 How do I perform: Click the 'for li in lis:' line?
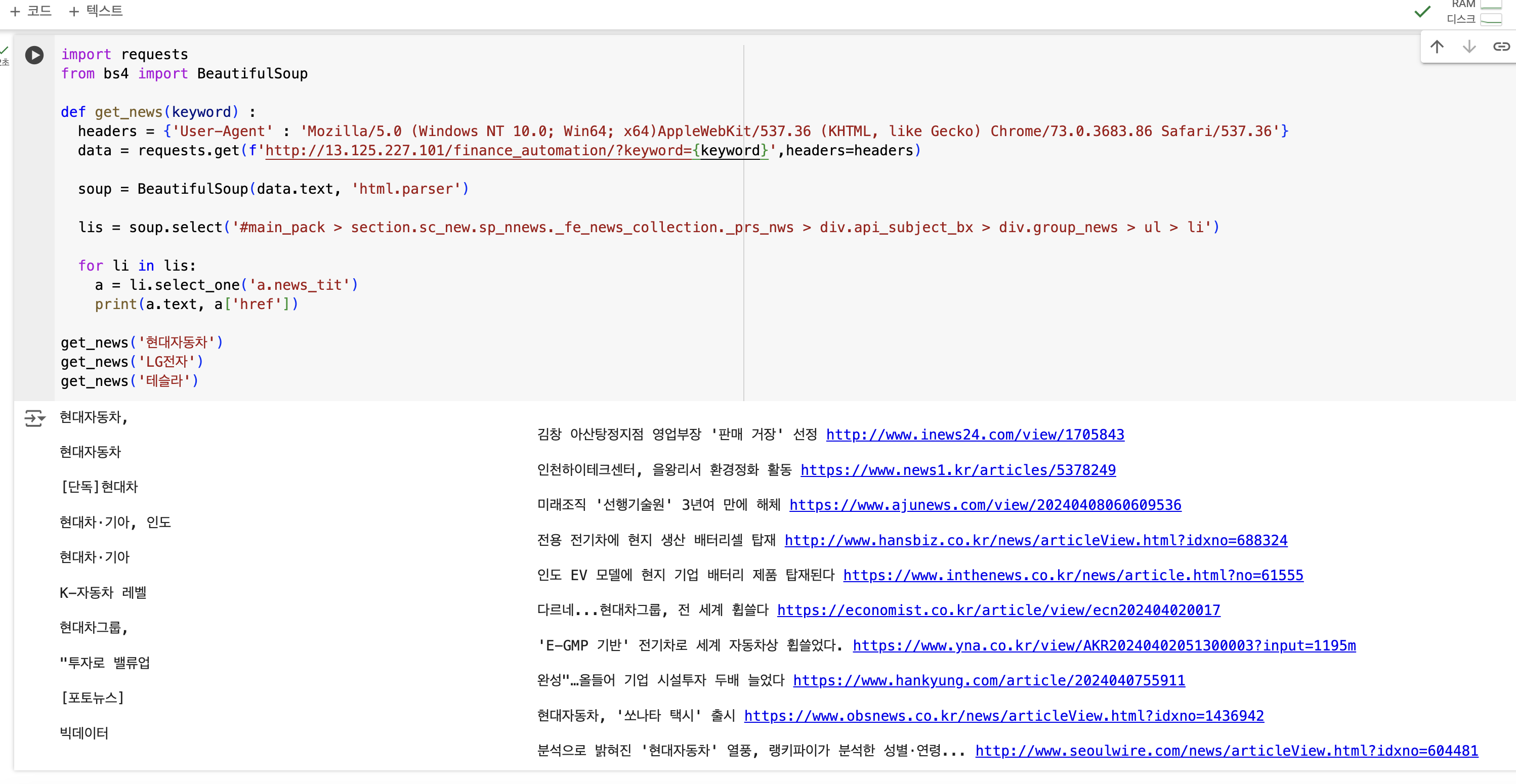coord(137,266)
